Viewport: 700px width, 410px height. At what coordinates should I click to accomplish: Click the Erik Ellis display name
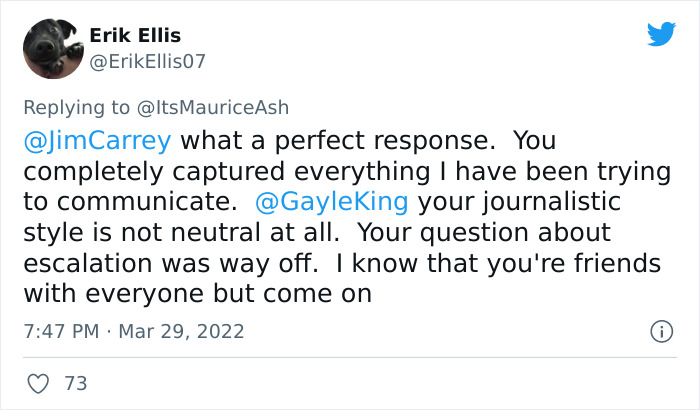(x=135, y=36)
